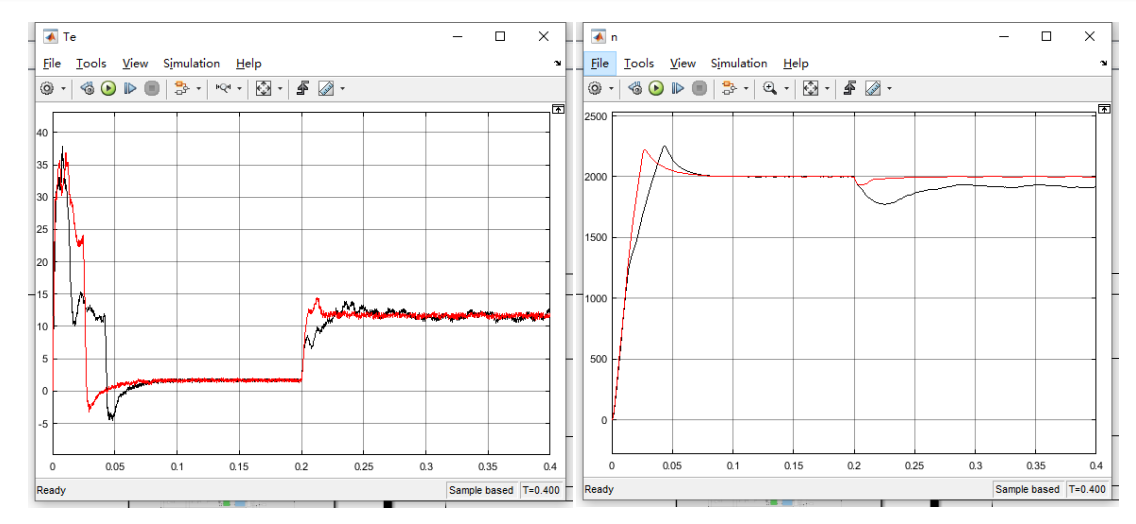
Task: Scale axes limits in n scope
Action: pos(811,88)
